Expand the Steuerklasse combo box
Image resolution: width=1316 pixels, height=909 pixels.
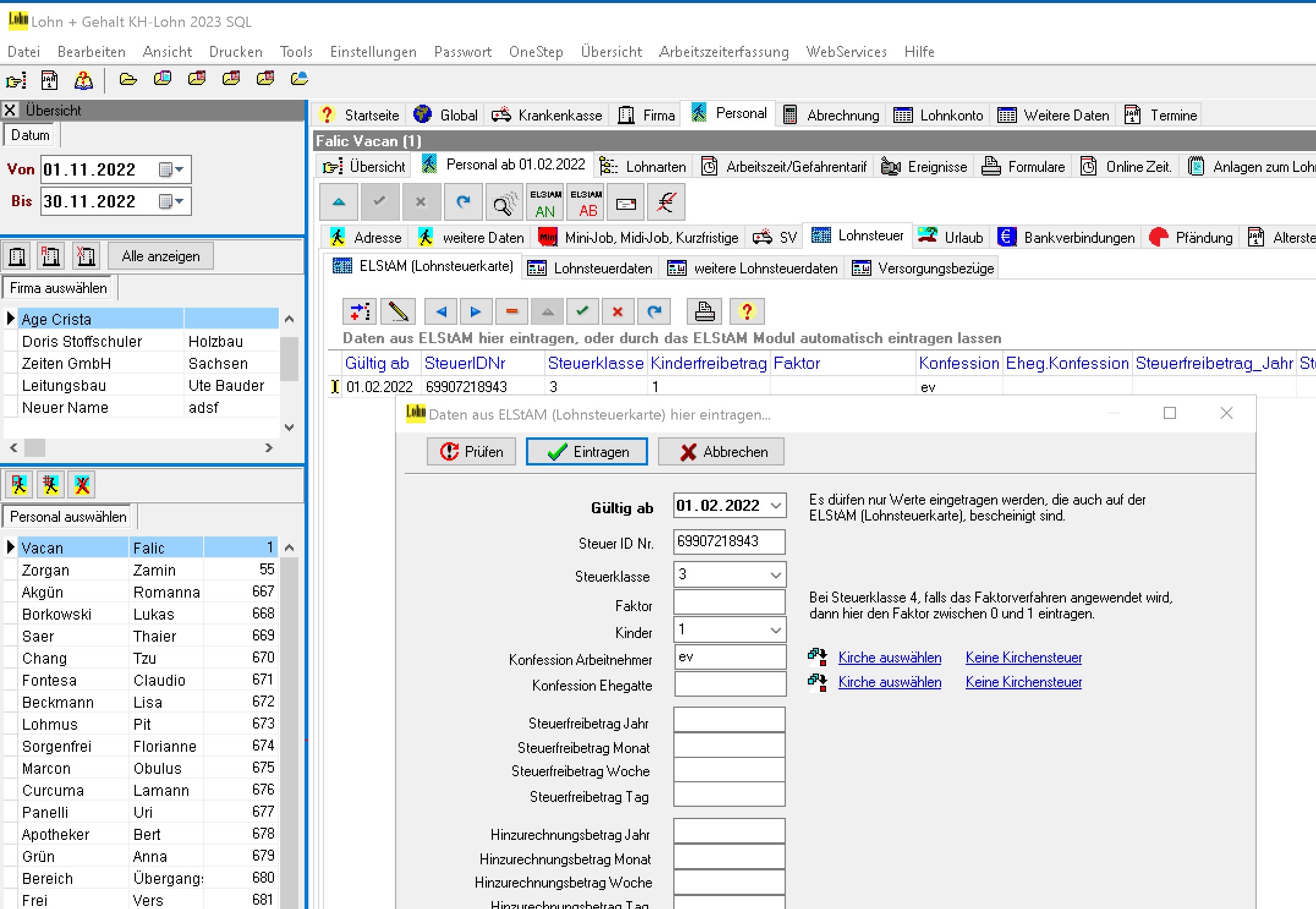coord(776,575)
